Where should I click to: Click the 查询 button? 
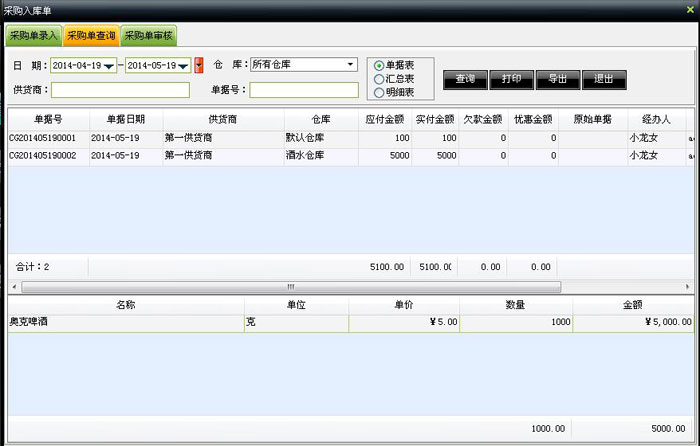tap(464, 79)
